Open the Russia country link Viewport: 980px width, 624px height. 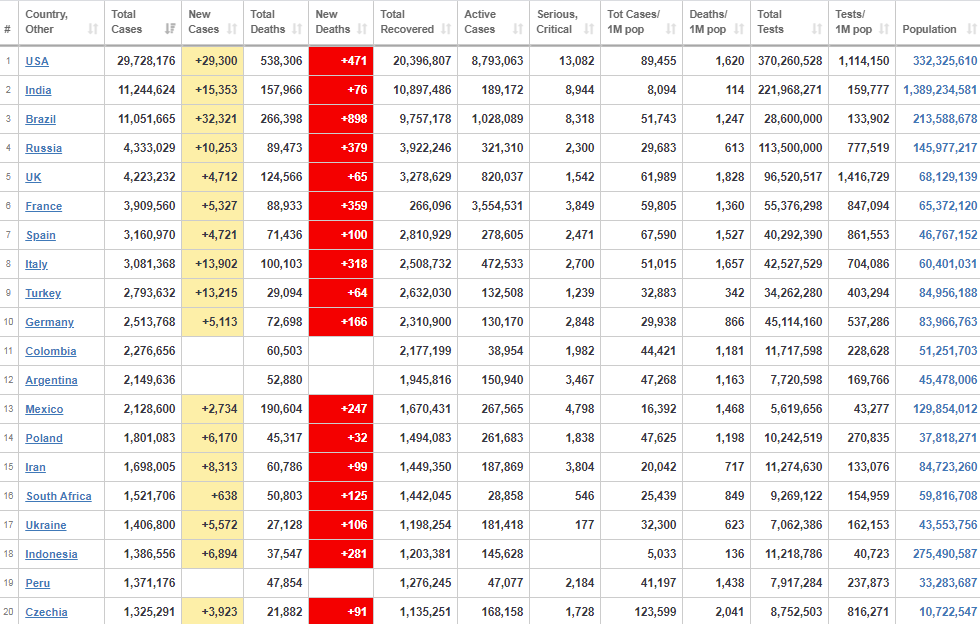click(x=44, y=148)
